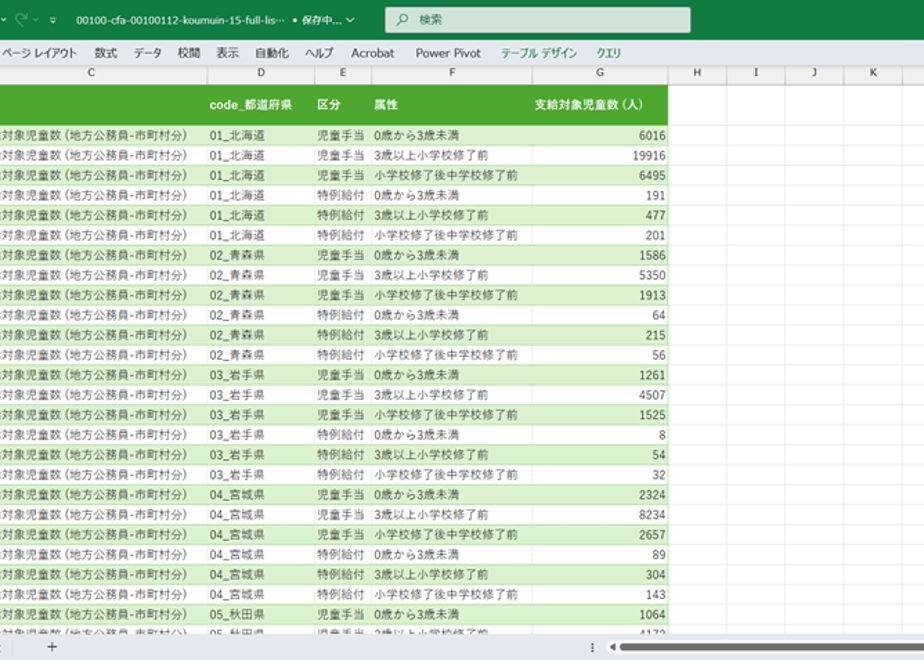The height and width of the screenshot is (660, 924).
Task: Add a new sheet with the plus button
Action: 52,647
